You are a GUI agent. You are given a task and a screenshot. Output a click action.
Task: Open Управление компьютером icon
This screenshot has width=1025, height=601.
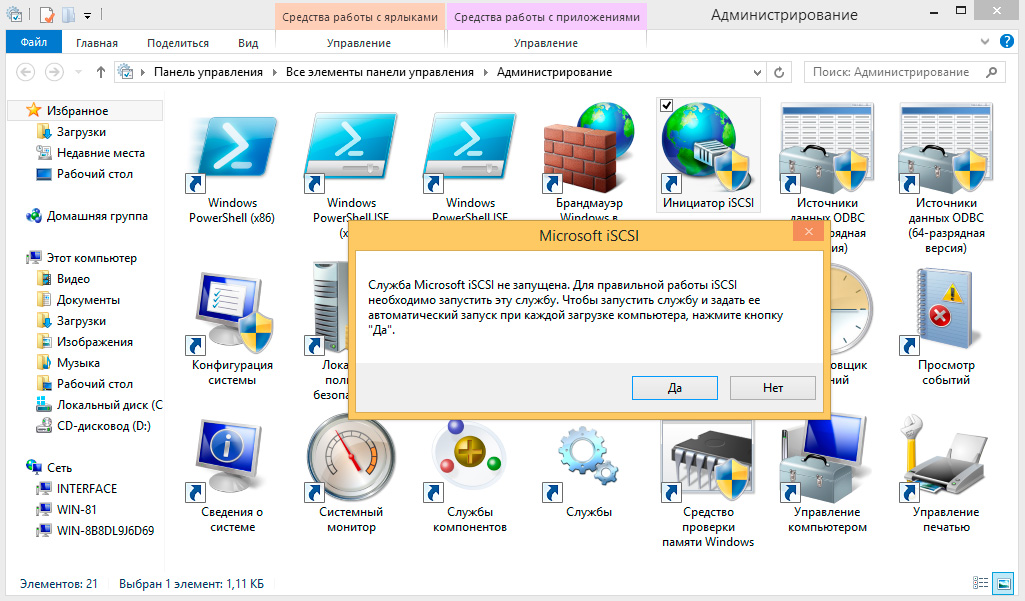pyautogui.click(x=827, y=475)
